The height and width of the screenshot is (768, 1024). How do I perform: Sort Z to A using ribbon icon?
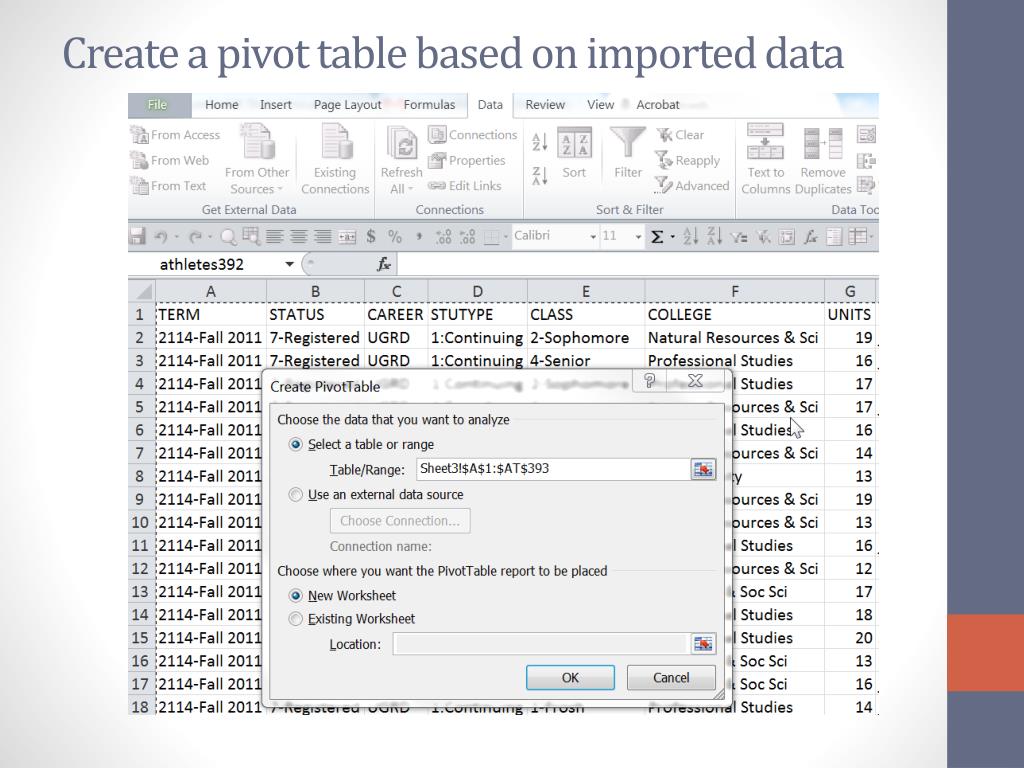point(539,176)
